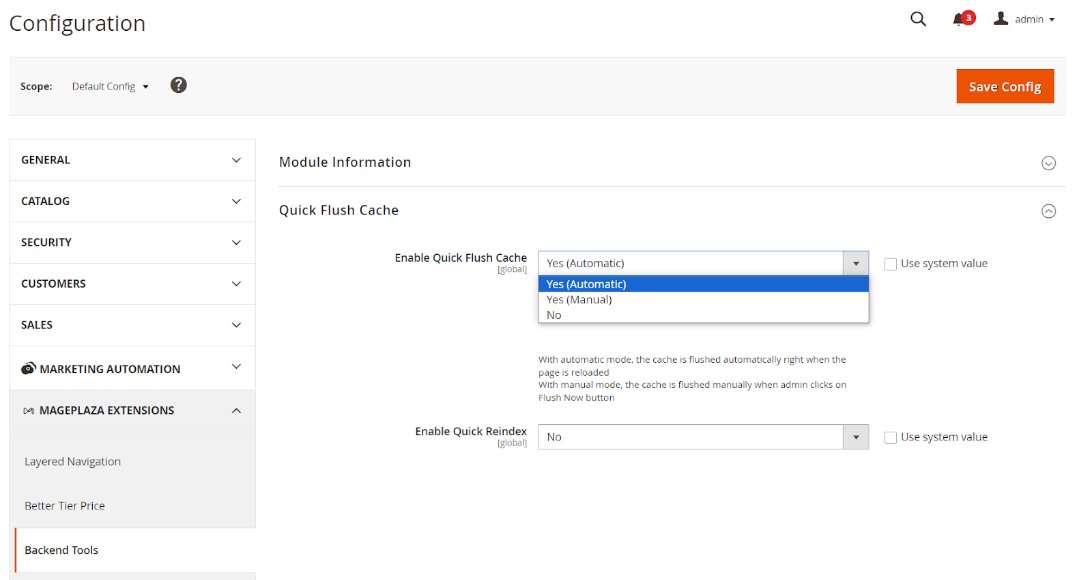Enable Use system value for Quick Flush Cache
Image resolution: width=1076 pixels, height=580 pixels.
[x=890, y=264]
